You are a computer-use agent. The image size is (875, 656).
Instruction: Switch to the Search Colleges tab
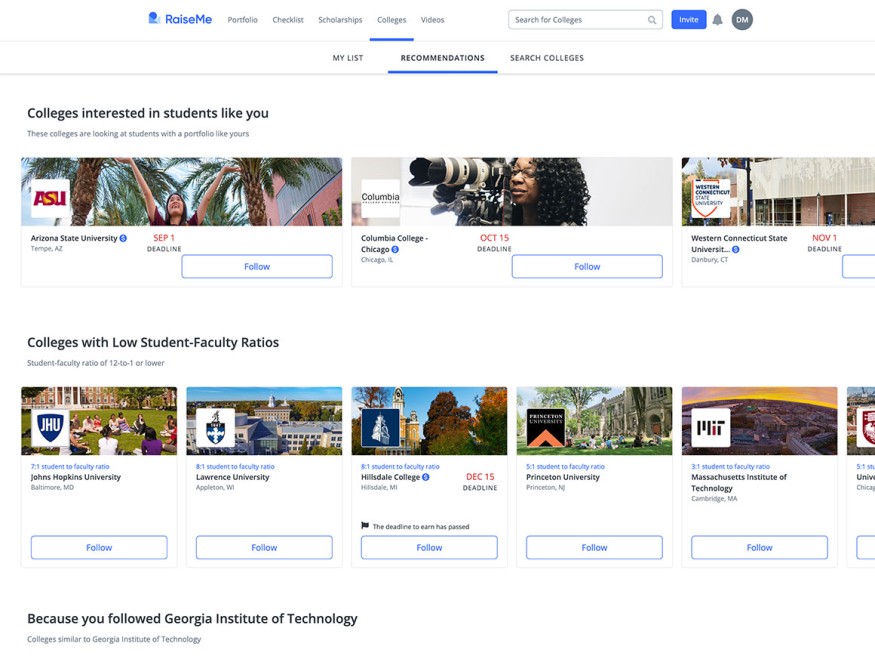click(547, 58)
